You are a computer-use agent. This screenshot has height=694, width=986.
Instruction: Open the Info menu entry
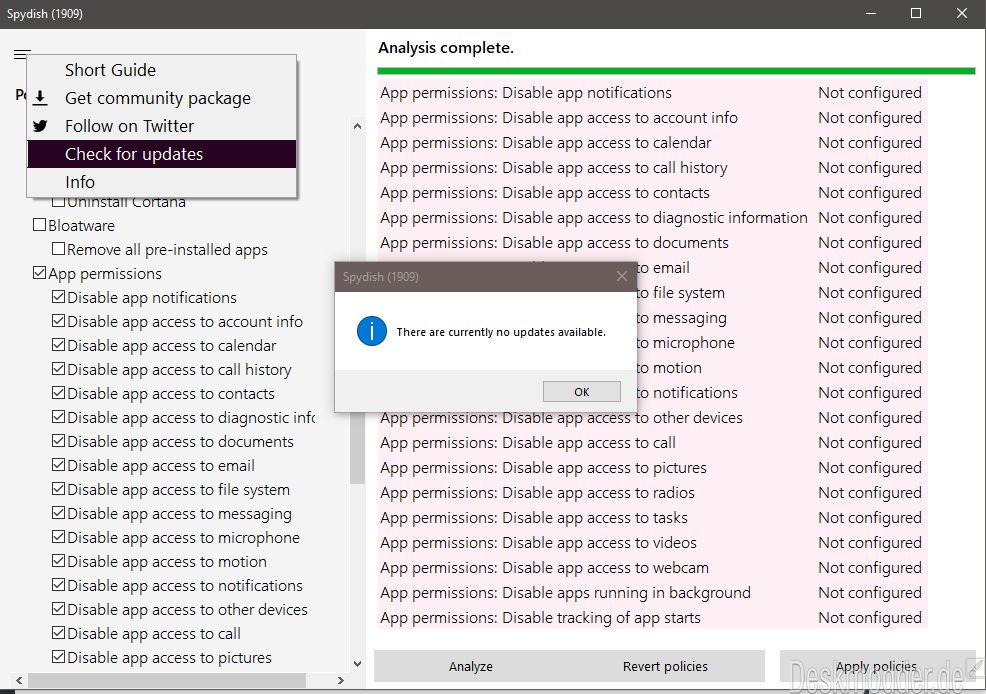pyautogui.click(x=162, y=182)
